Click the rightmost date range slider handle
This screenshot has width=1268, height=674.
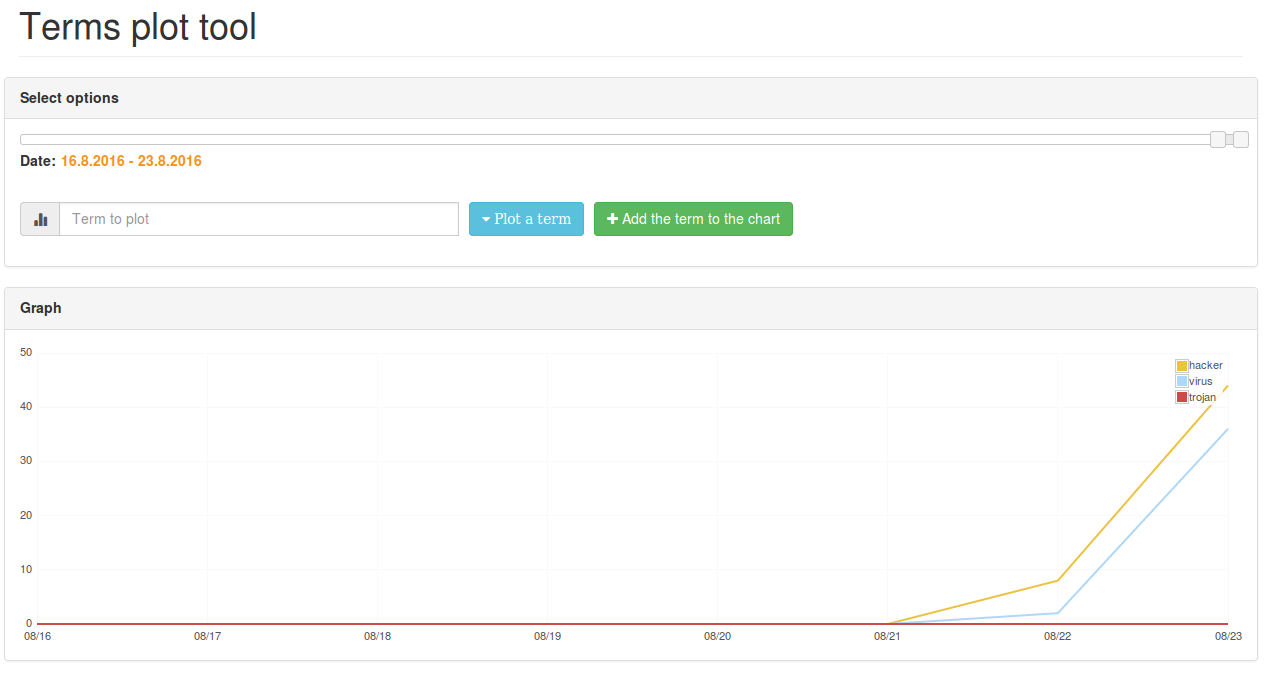[1240, 140]
